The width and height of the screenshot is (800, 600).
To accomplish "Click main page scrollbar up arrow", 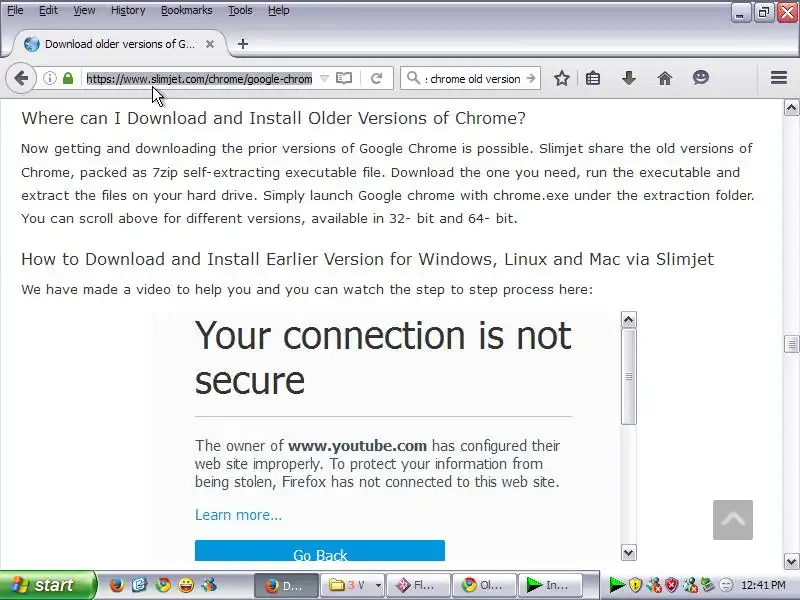I will [x=791, y=108].
